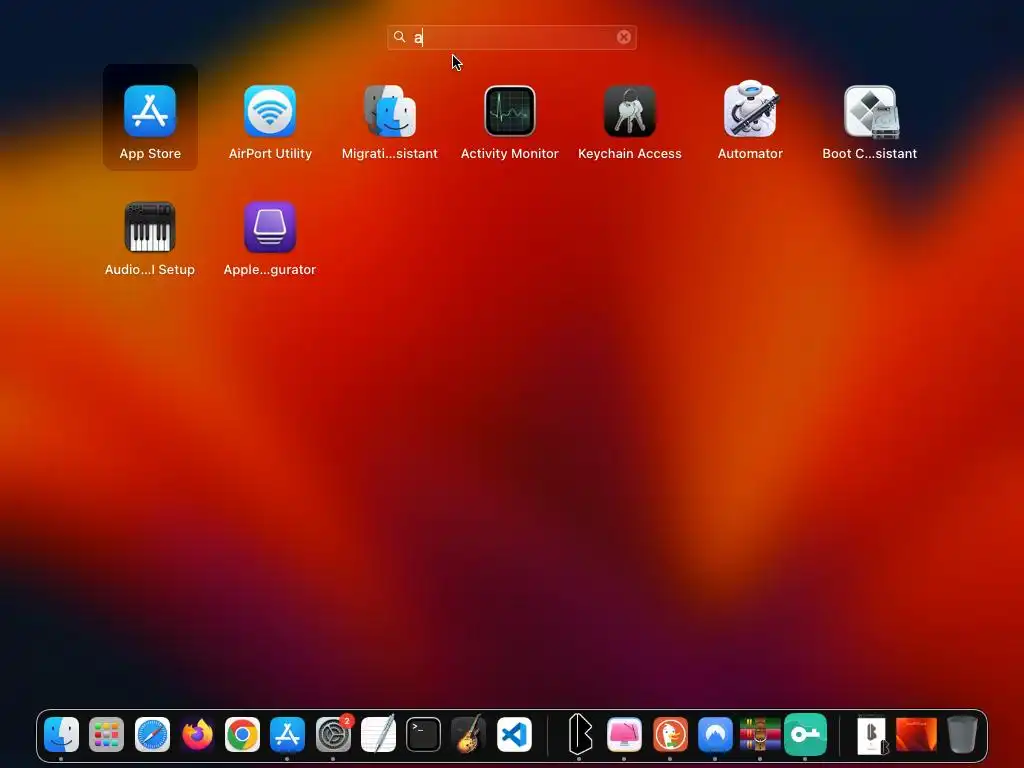Screen dimensions: 1024x768
Task: Click the "Keychain Access" label
Action: (630, 153)
